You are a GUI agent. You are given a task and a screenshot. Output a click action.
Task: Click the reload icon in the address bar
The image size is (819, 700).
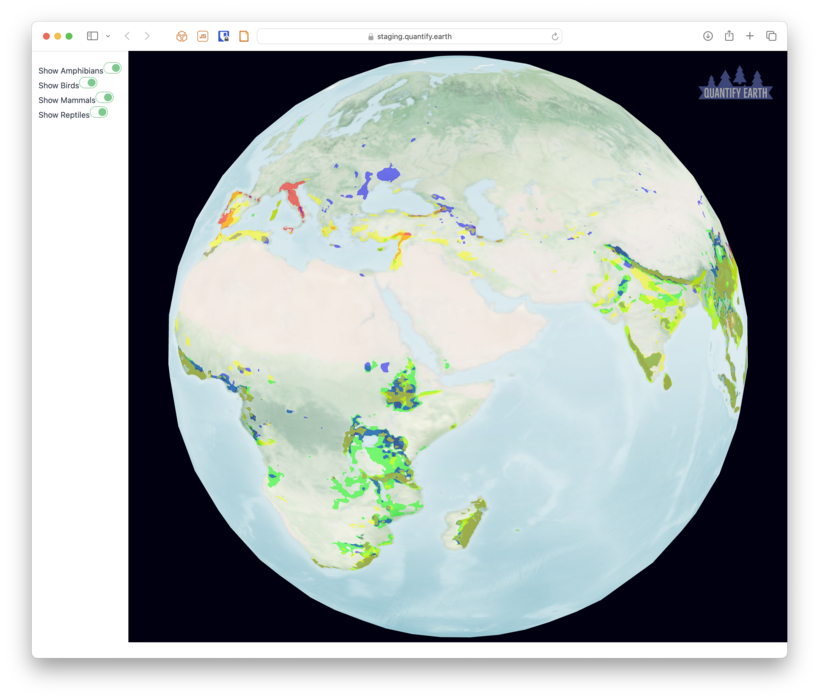(555, 36)
